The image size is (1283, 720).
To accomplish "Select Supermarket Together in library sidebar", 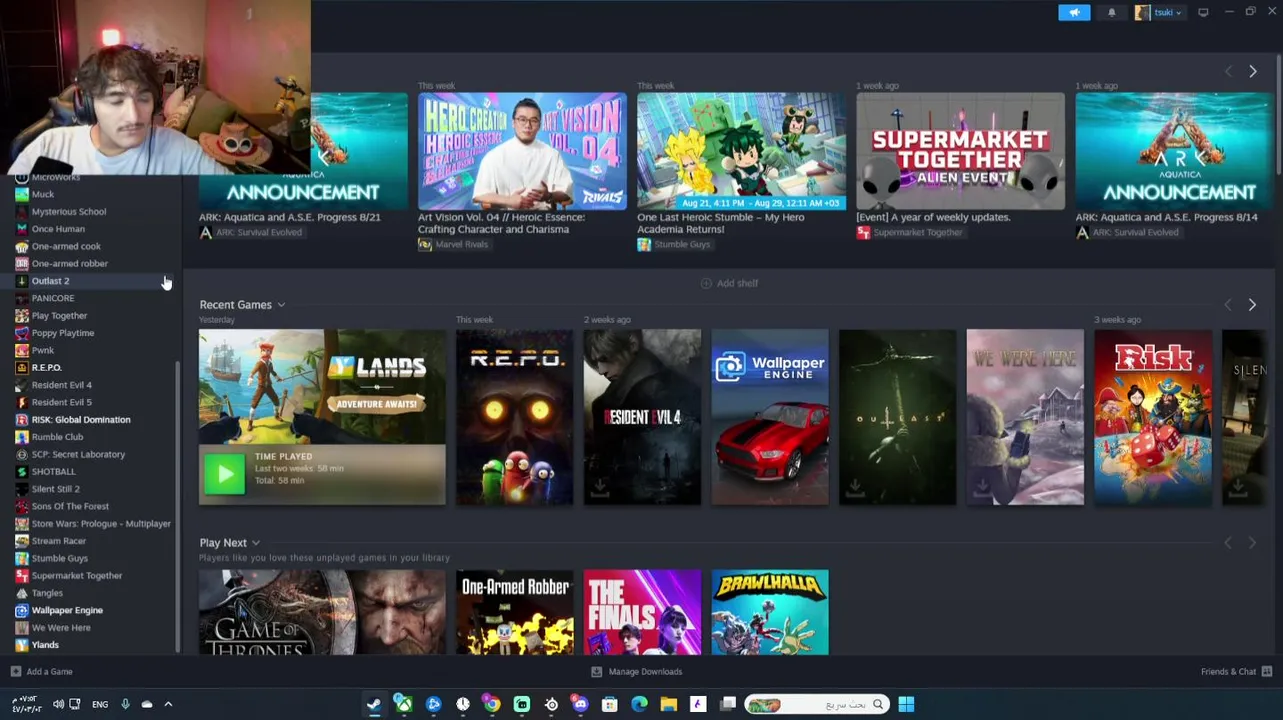I will pyautogui.click(x=76, y=575).
